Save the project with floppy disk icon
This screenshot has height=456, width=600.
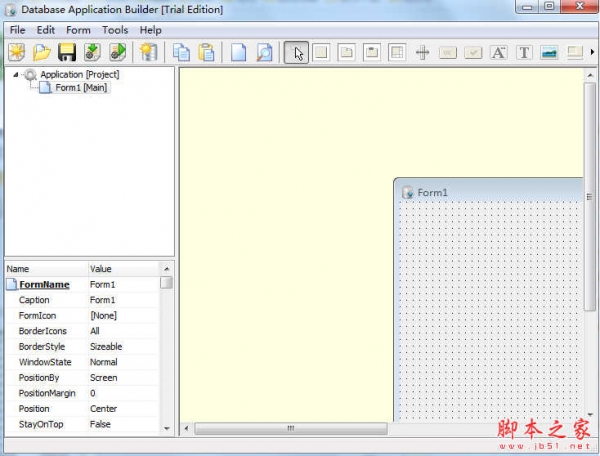[67, 52]
